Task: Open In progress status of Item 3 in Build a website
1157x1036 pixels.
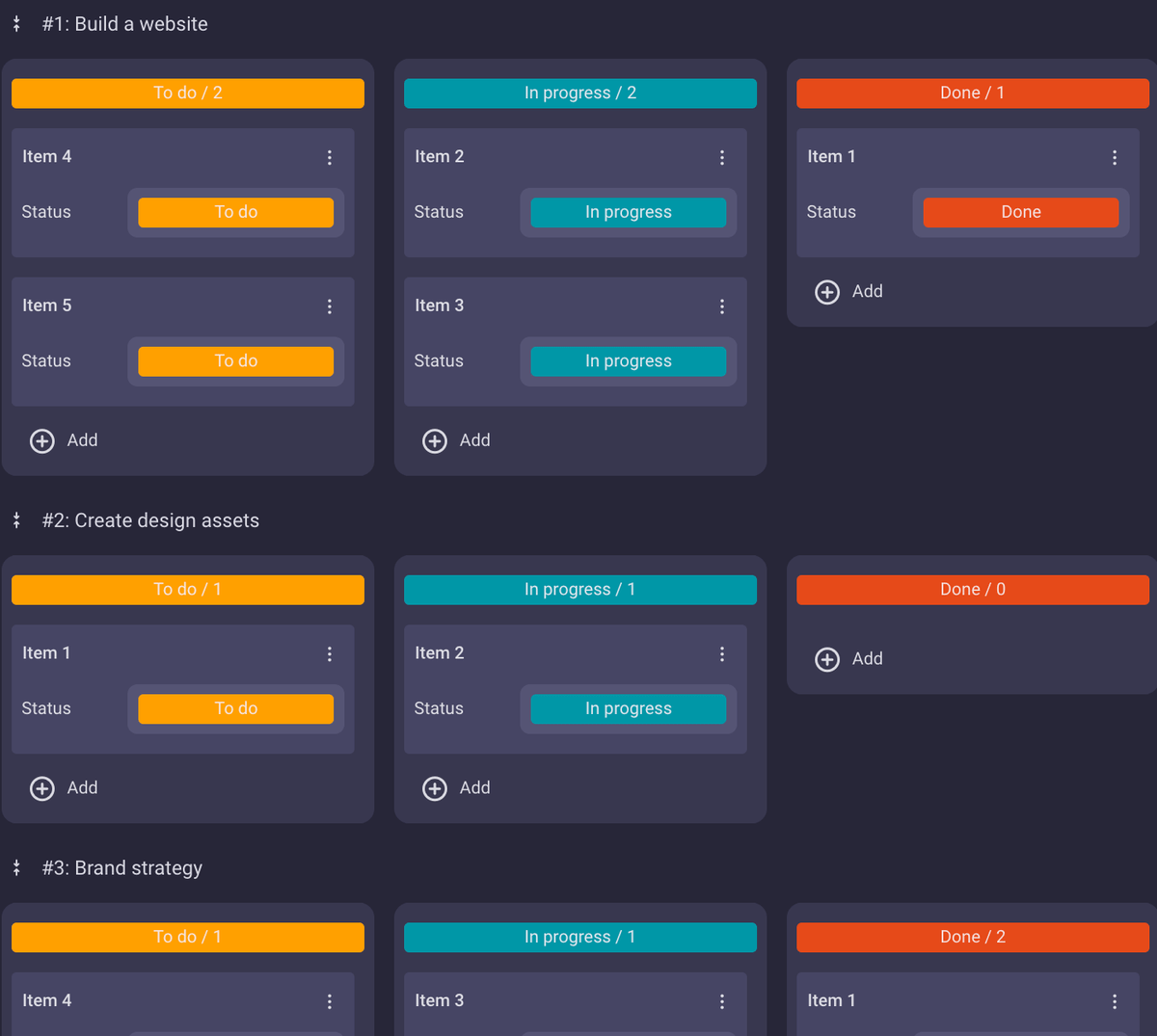Action: 629,361
